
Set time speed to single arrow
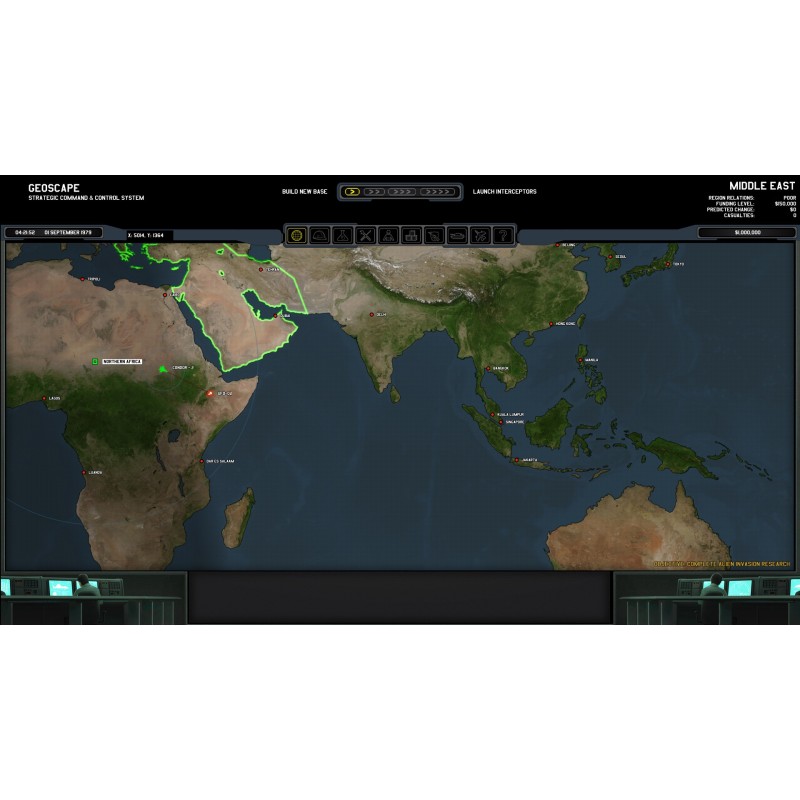352,191
